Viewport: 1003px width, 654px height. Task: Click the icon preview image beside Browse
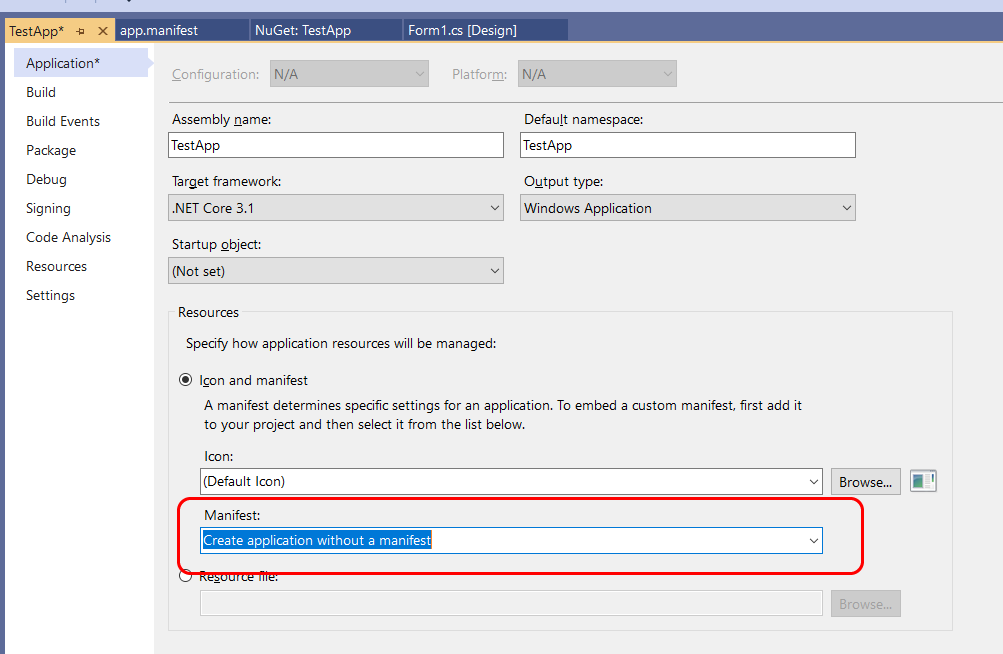923,481
